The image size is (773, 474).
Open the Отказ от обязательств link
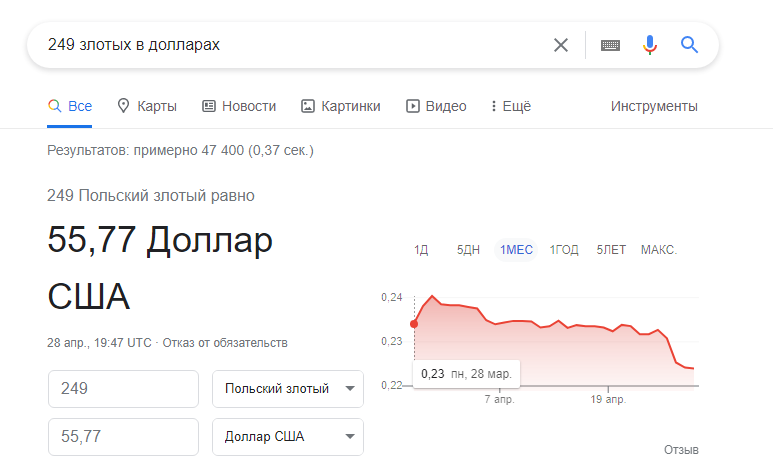(x=225, y=343)
